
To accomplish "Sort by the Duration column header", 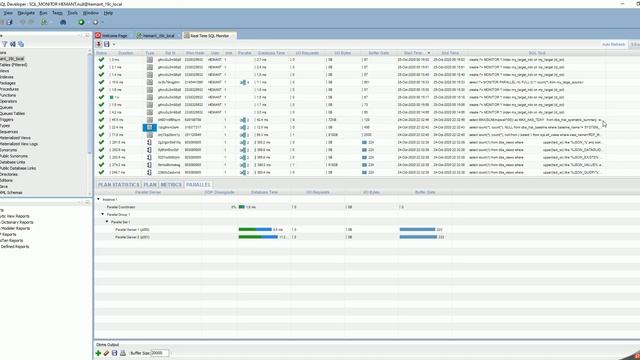I will coord(126,53).
